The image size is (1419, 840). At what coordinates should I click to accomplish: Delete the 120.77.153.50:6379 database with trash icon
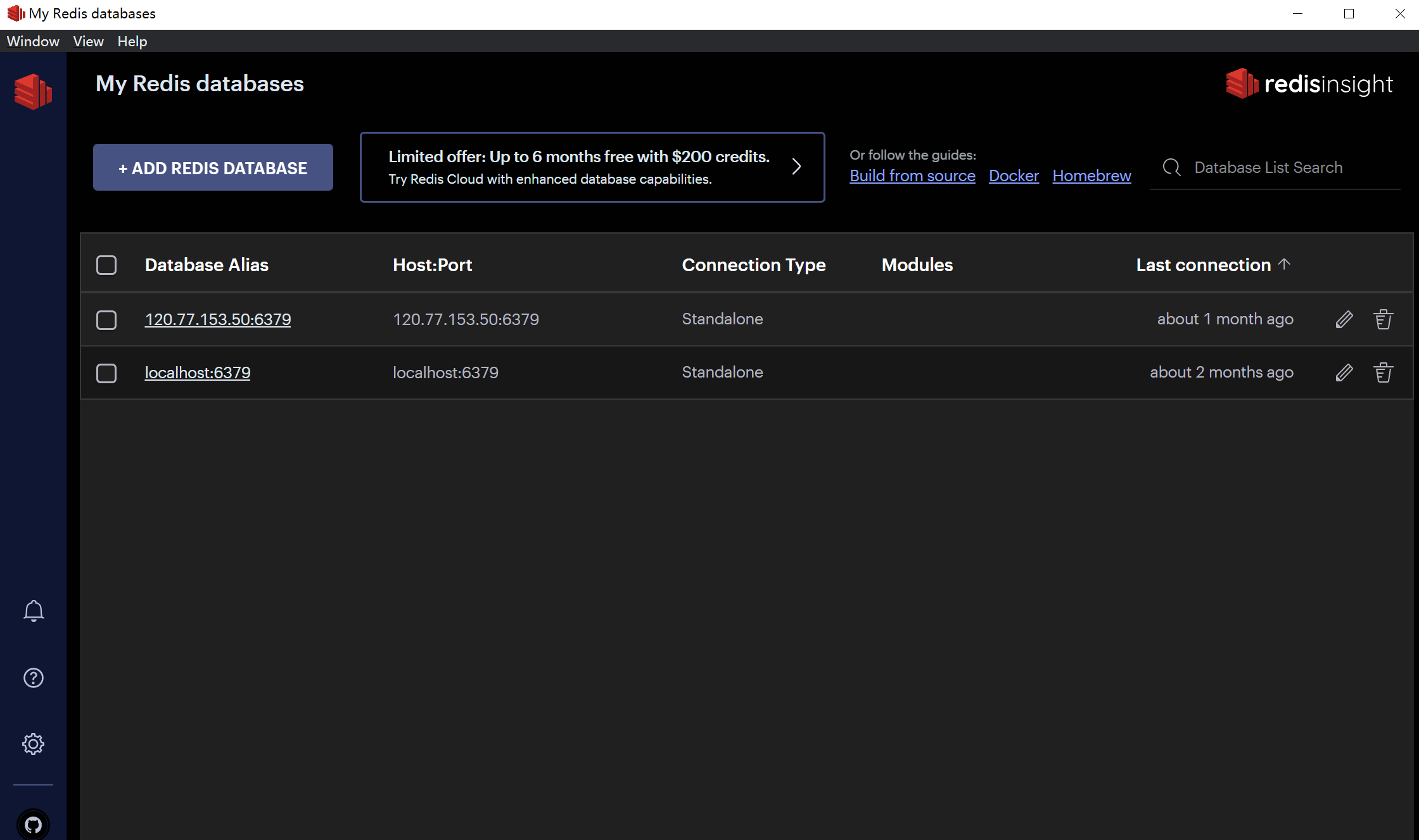[1383, 319]
